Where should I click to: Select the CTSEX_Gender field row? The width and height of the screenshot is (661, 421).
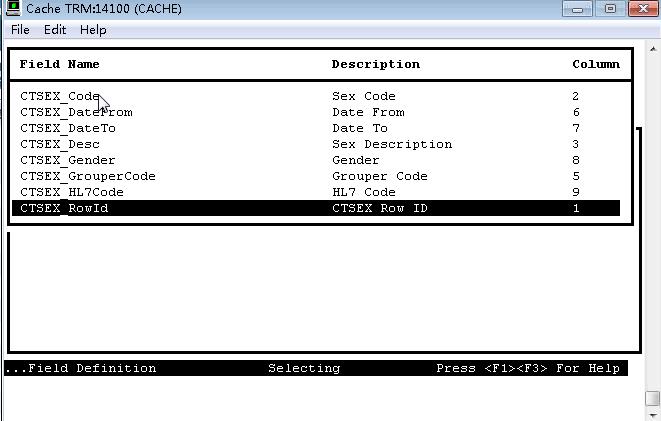(x=316, y=160)
